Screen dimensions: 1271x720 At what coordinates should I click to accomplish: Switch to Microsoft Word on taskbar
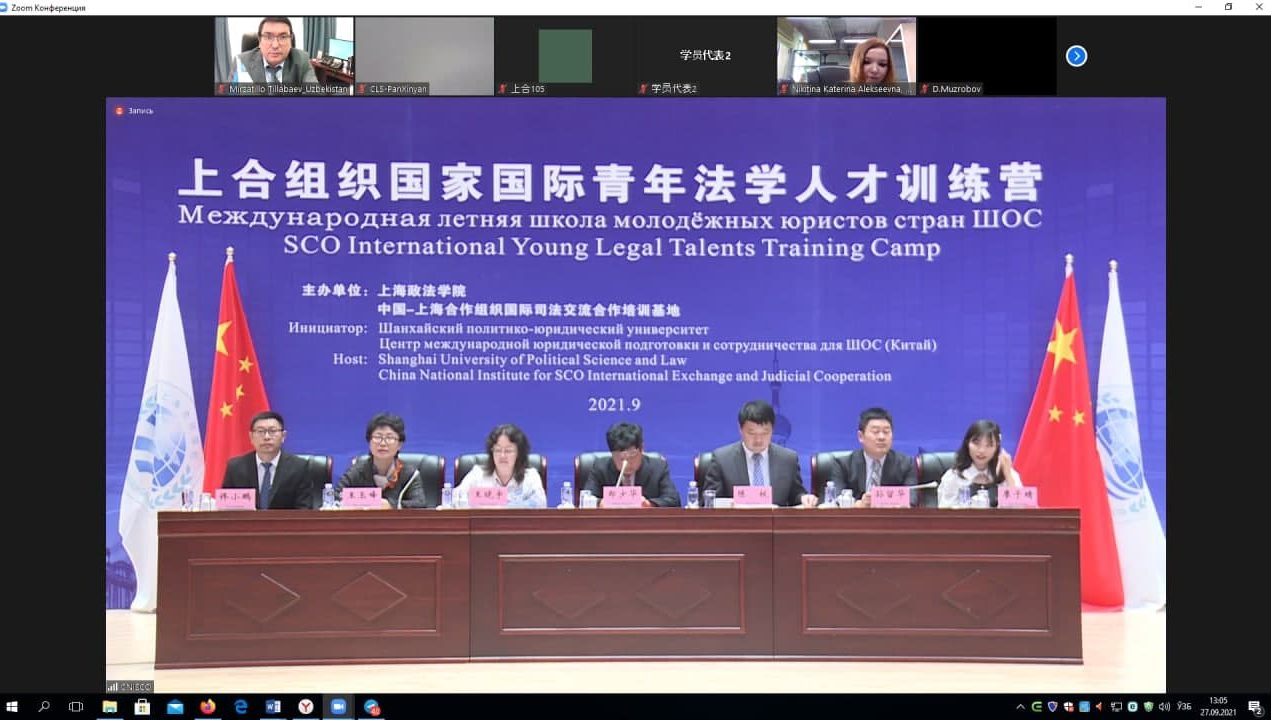tap(273, 707)
